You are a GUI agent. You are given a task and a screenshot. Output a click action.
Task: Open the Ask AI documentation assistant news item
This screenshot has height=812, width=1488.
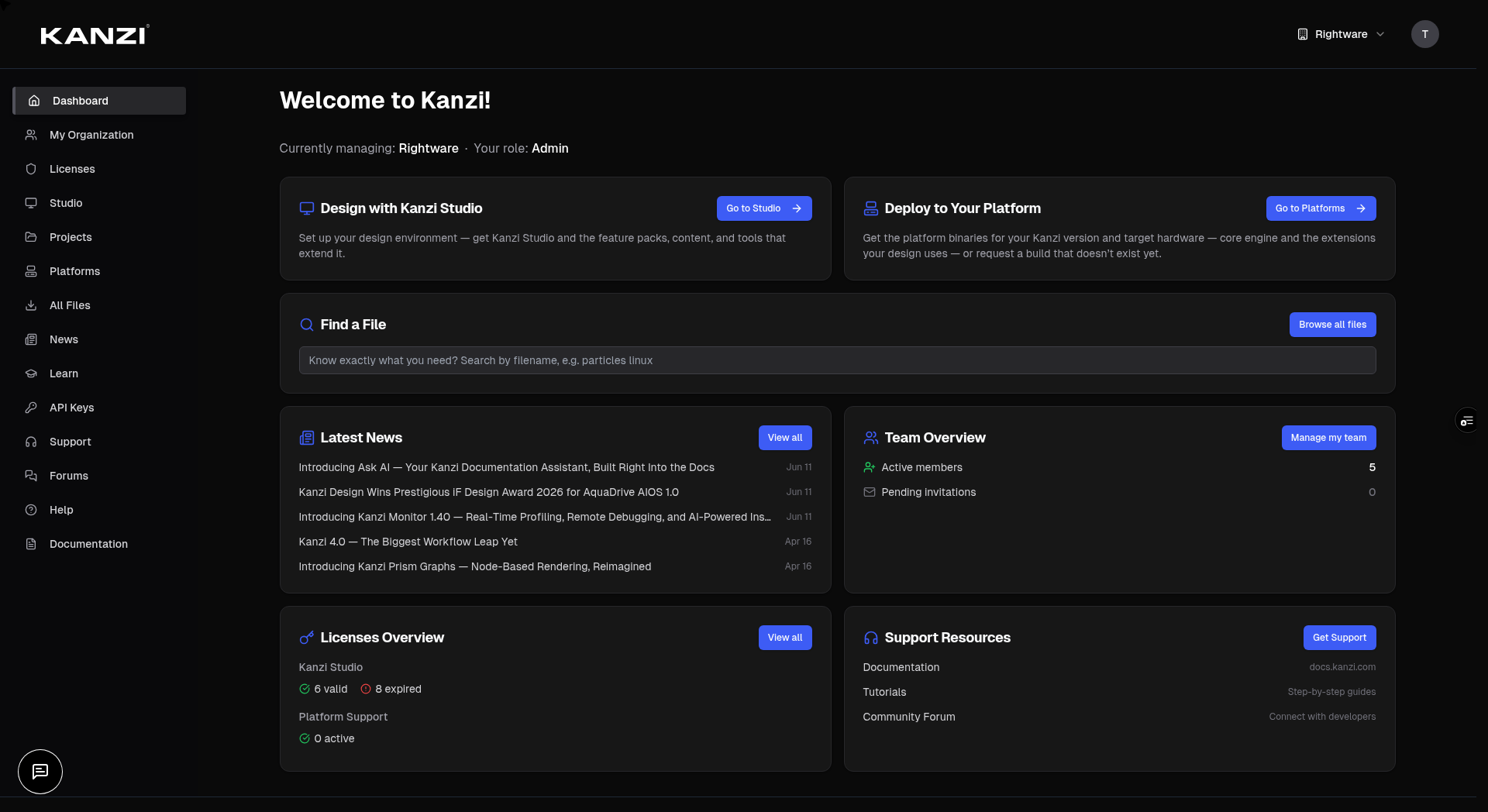pos(555,467)
